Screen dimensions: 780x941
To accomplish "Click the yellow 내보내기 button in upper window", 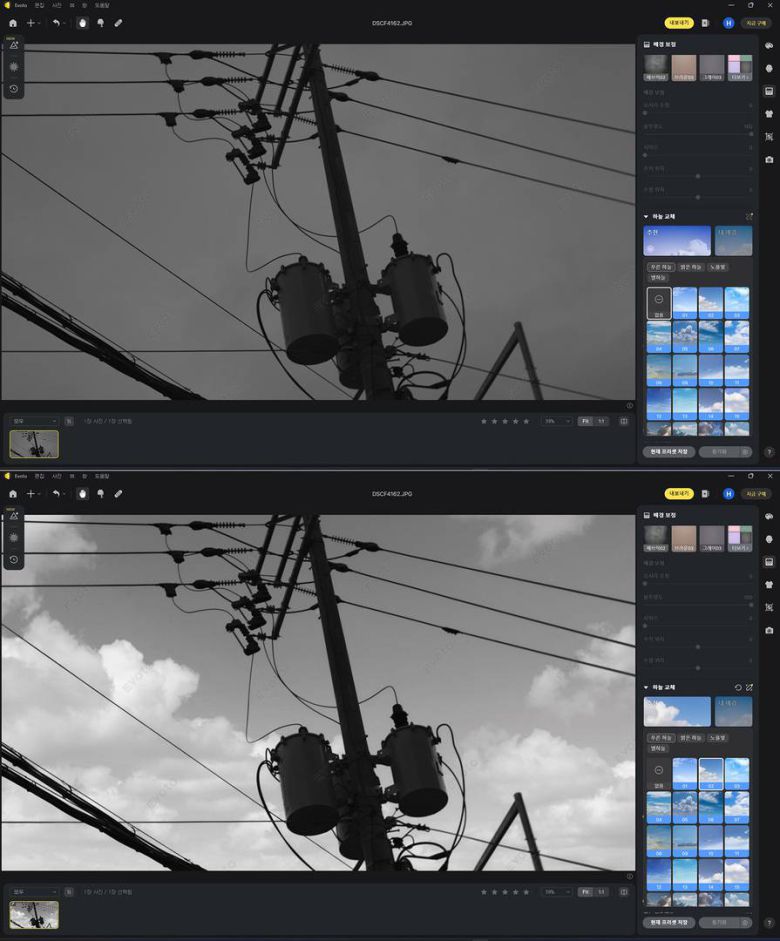I will [x=679, y=22].
